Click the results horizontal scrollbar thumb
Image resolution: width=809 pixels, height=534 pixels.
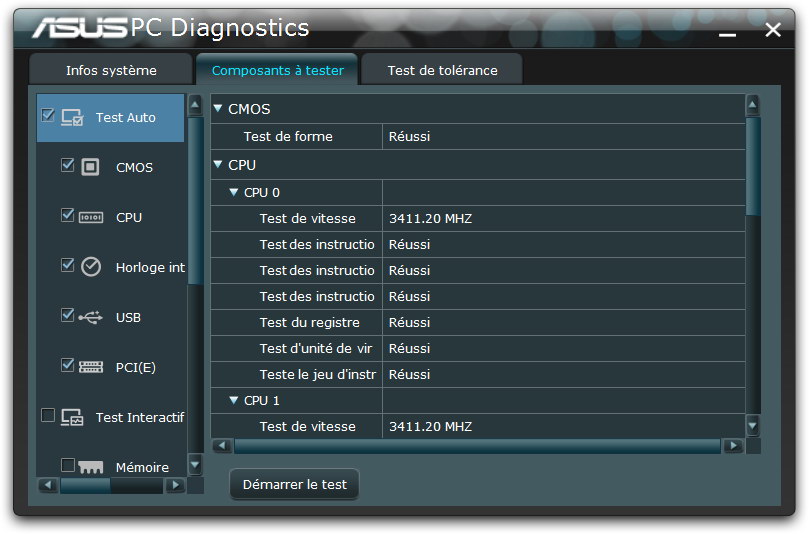(477, 446)
